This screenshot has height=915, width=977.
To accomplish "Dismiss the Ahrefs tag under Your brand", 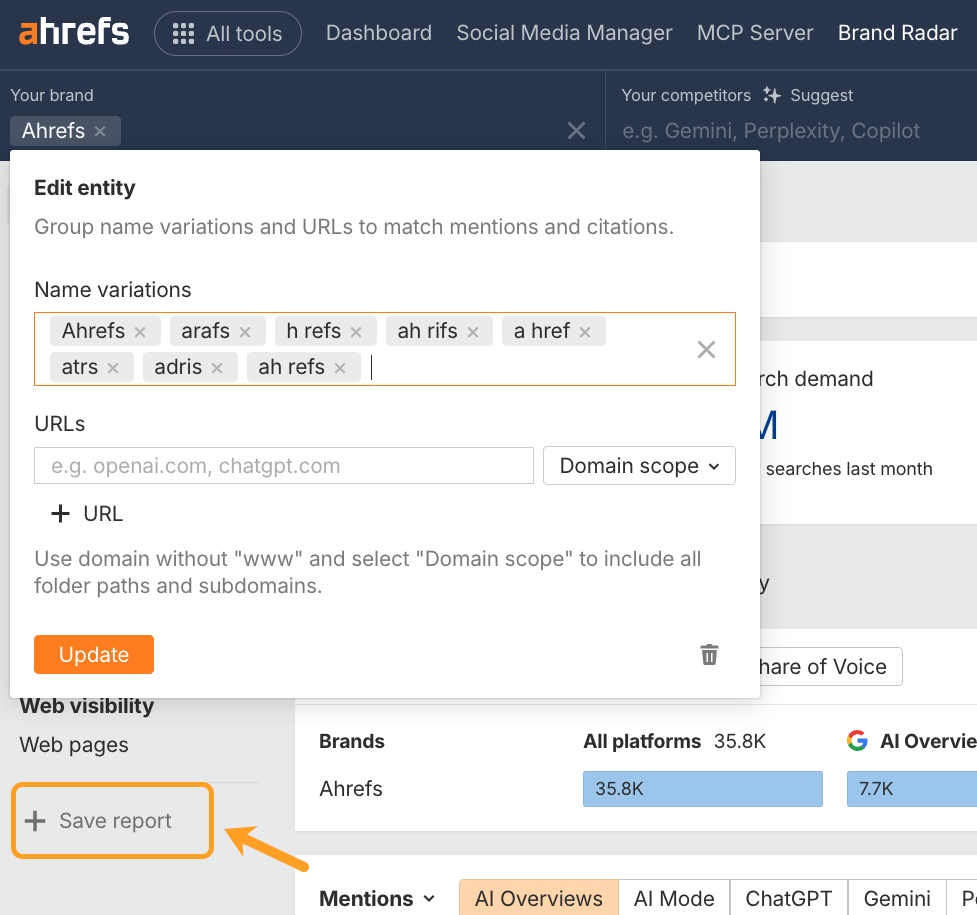I will [99, 130].
